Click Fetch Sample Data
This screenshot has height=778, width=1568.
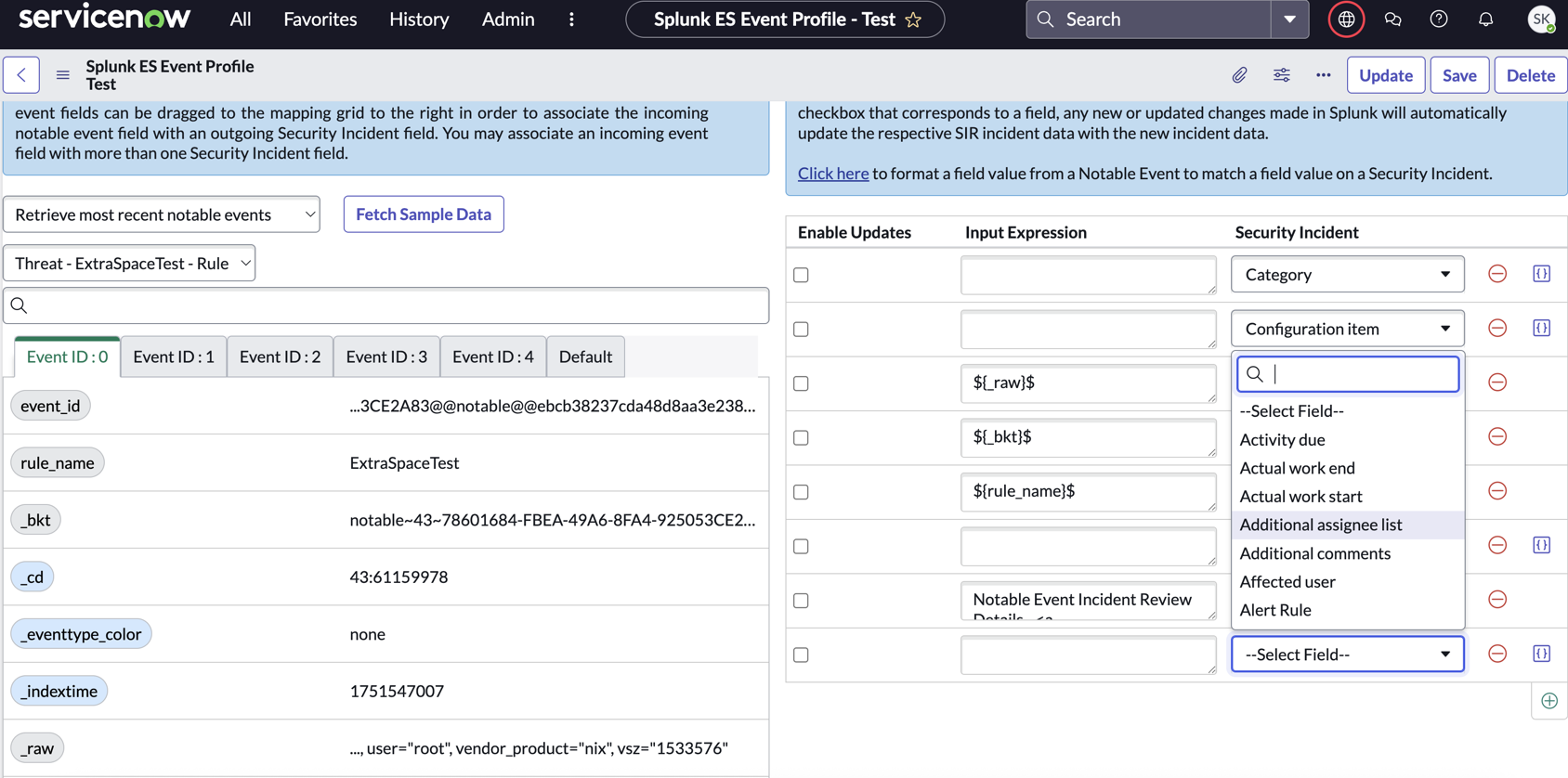point(424,214)
